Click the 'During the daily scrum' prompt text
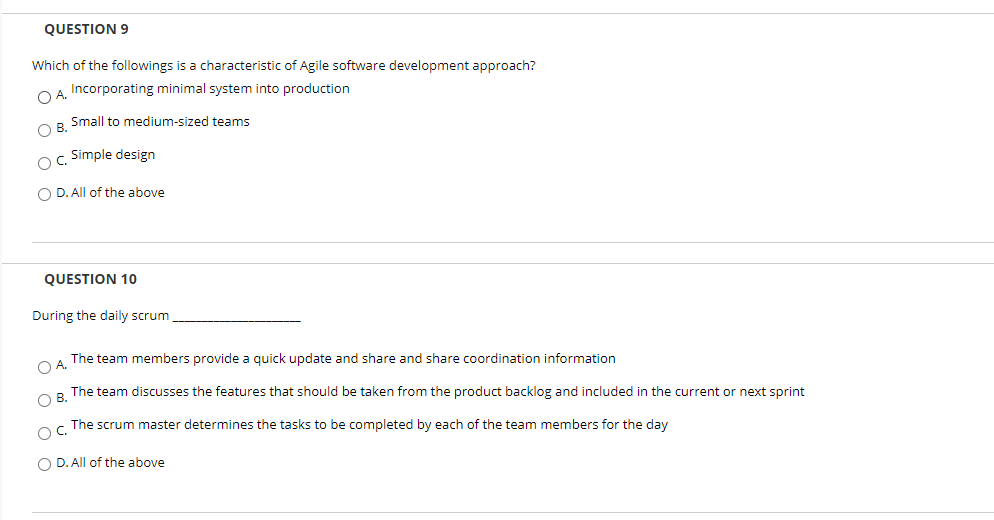The width and height of the screenshot is (994, 520). point(101,316)
